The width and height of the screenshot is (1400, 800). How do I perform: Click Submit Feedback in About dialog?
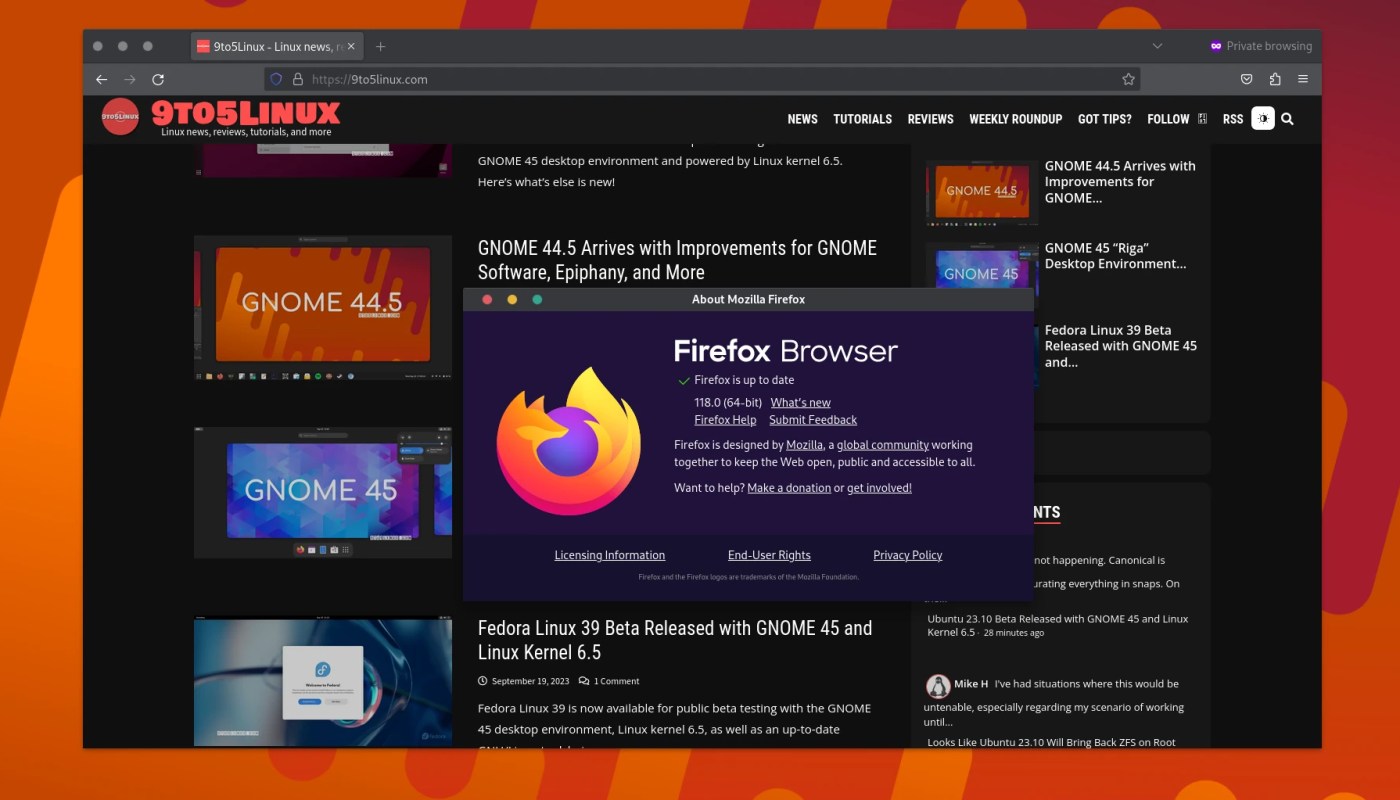[813, 420]
